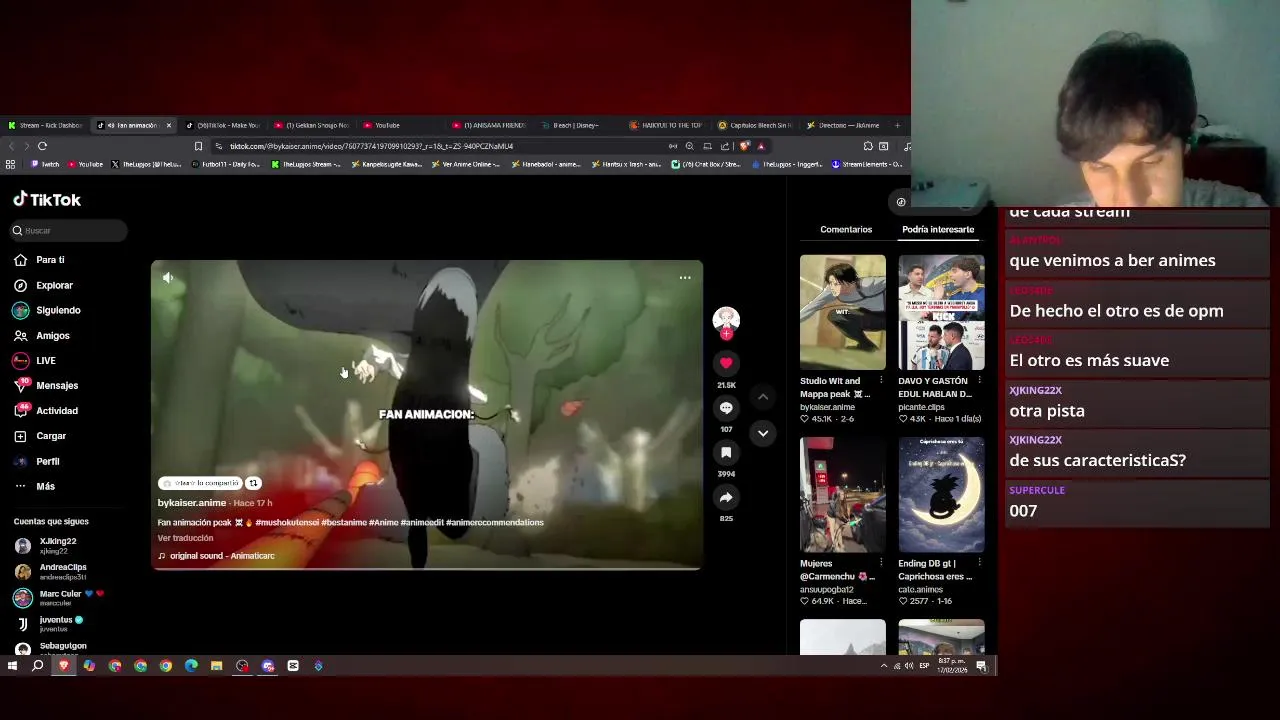Go to Siguiendo feed
This screenshot has height=720, width=1280.
pyautogui.click(x=47, y=310)
